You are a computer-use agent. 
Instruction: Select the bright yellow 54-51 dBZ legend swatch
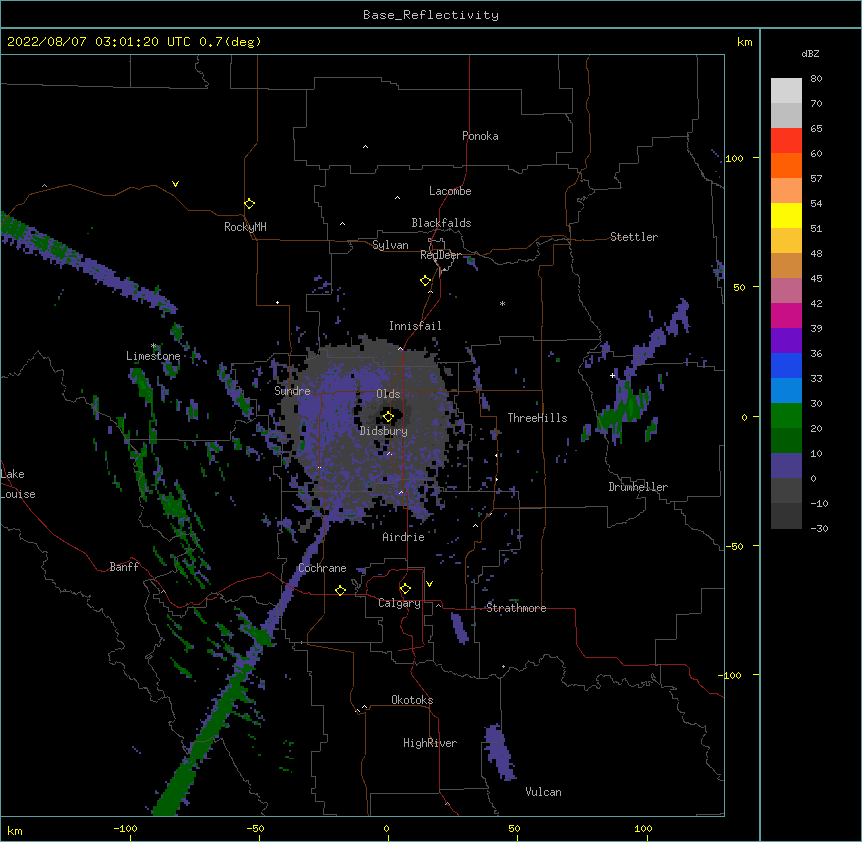[786, 215]
